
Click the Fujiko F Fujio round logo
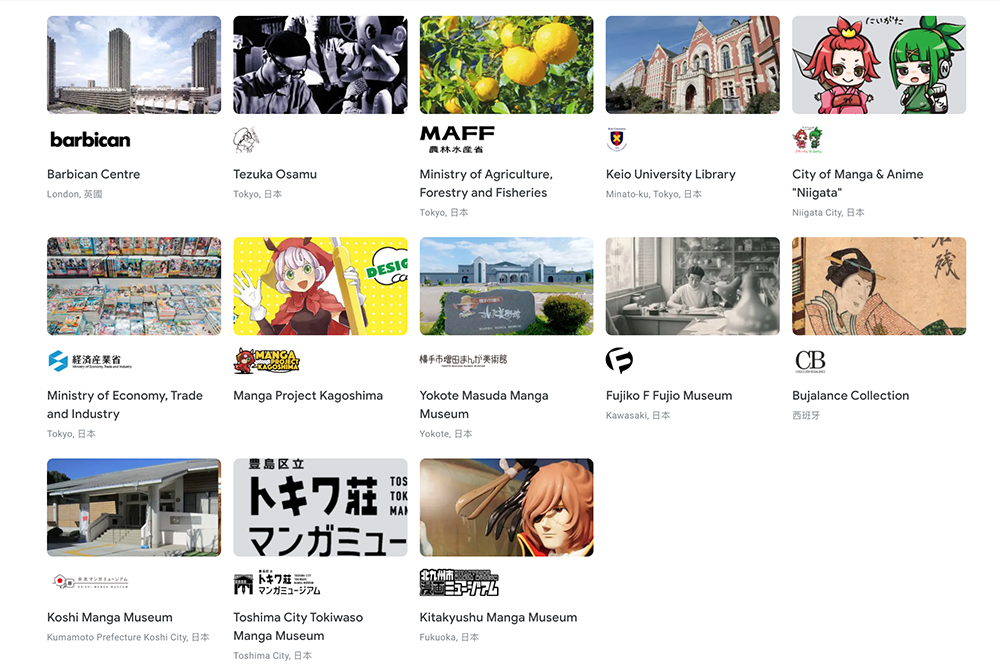[619, 360]
